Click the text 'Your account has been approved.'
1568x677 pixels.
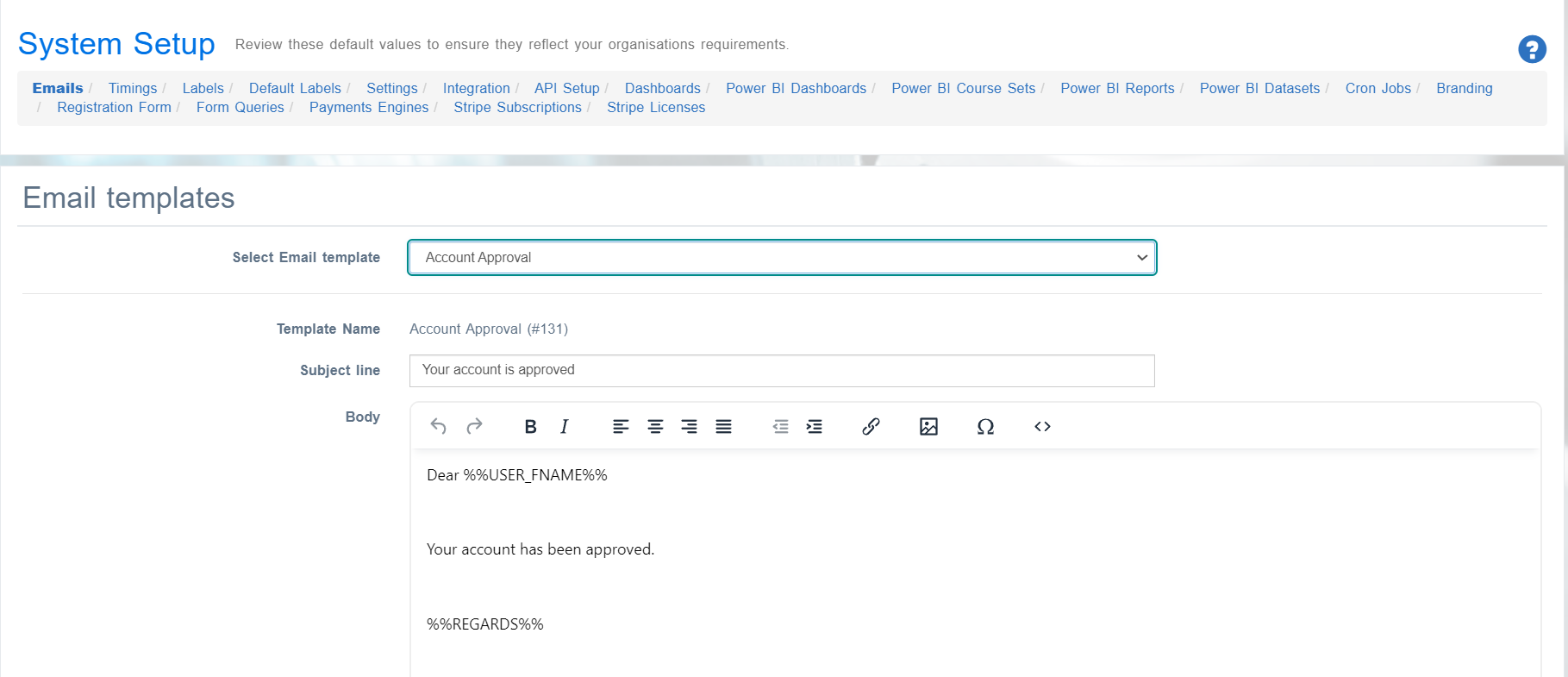[540, 549]
